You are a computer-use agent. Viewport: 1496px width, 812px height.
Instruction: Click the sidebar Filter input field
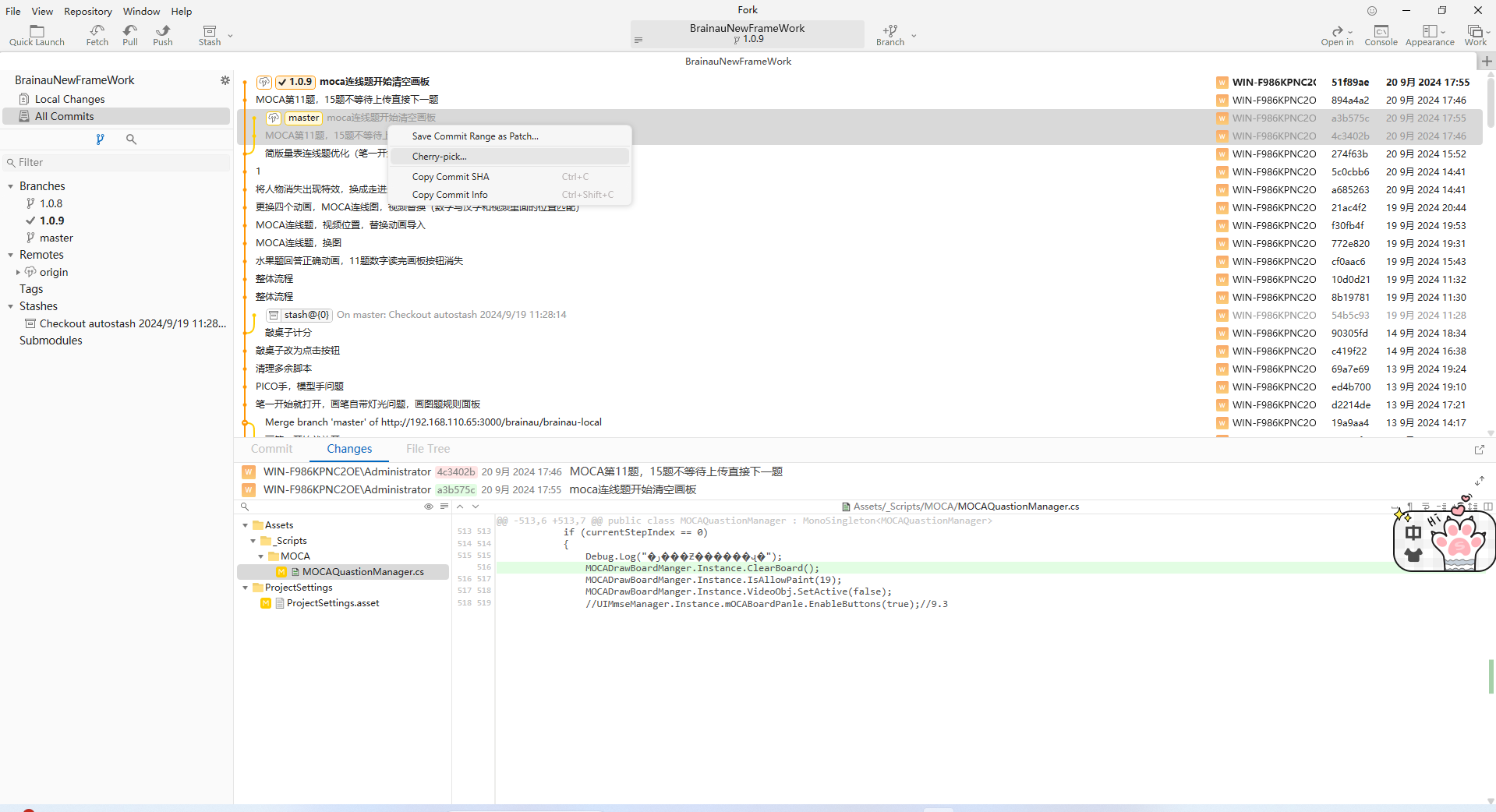click(x=117, y=162)
